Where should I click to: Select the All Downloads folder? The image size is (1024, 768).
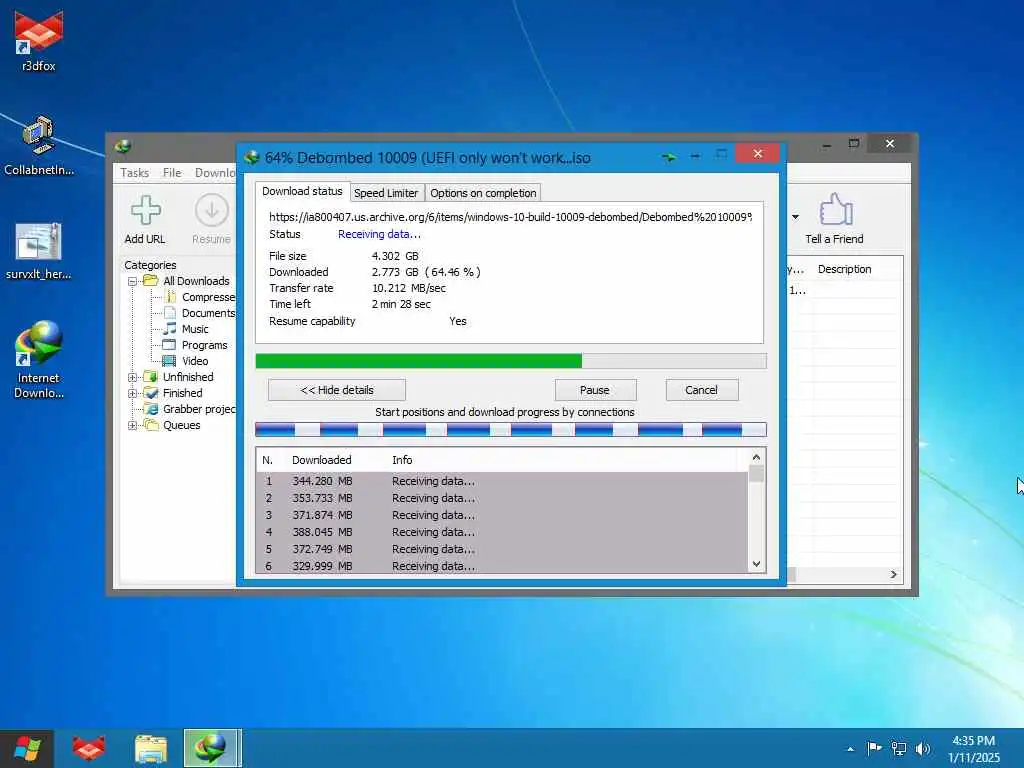196,281
